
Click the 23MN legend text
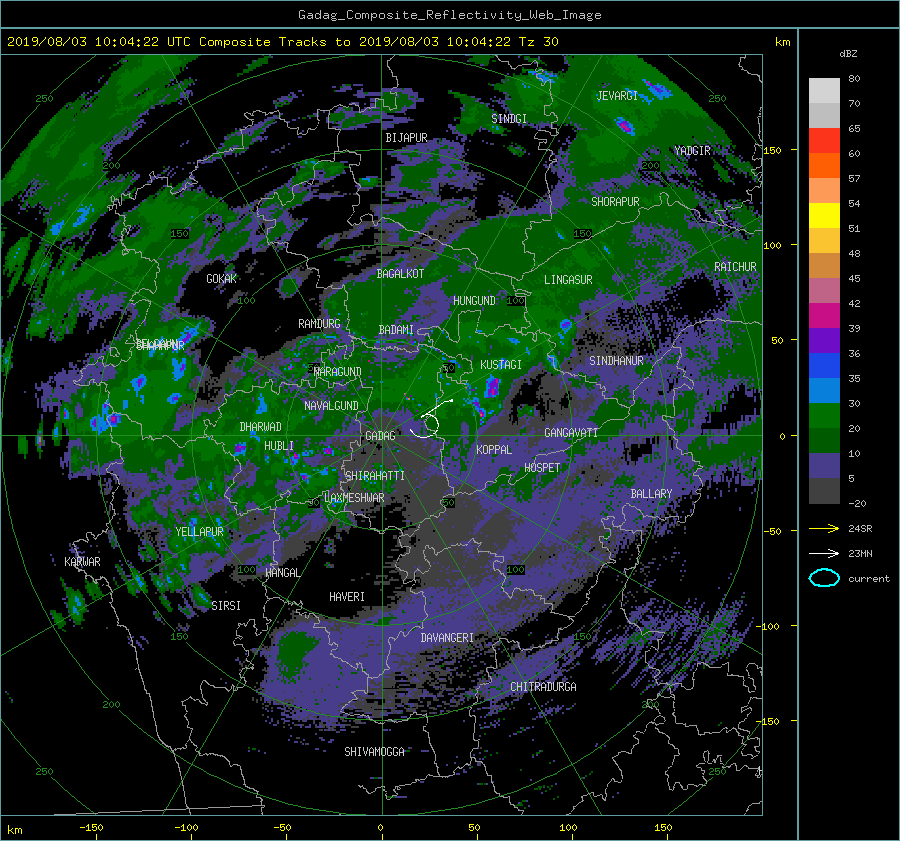coord(860,553)
